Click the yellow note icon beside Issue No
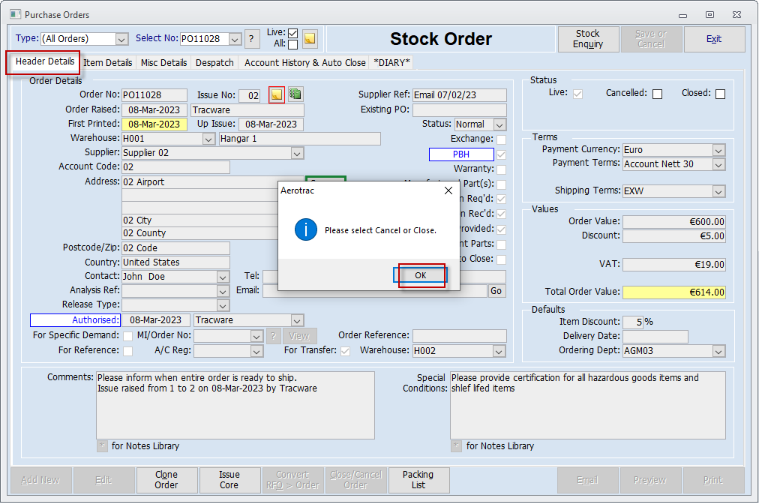 (x=276, y=95)
